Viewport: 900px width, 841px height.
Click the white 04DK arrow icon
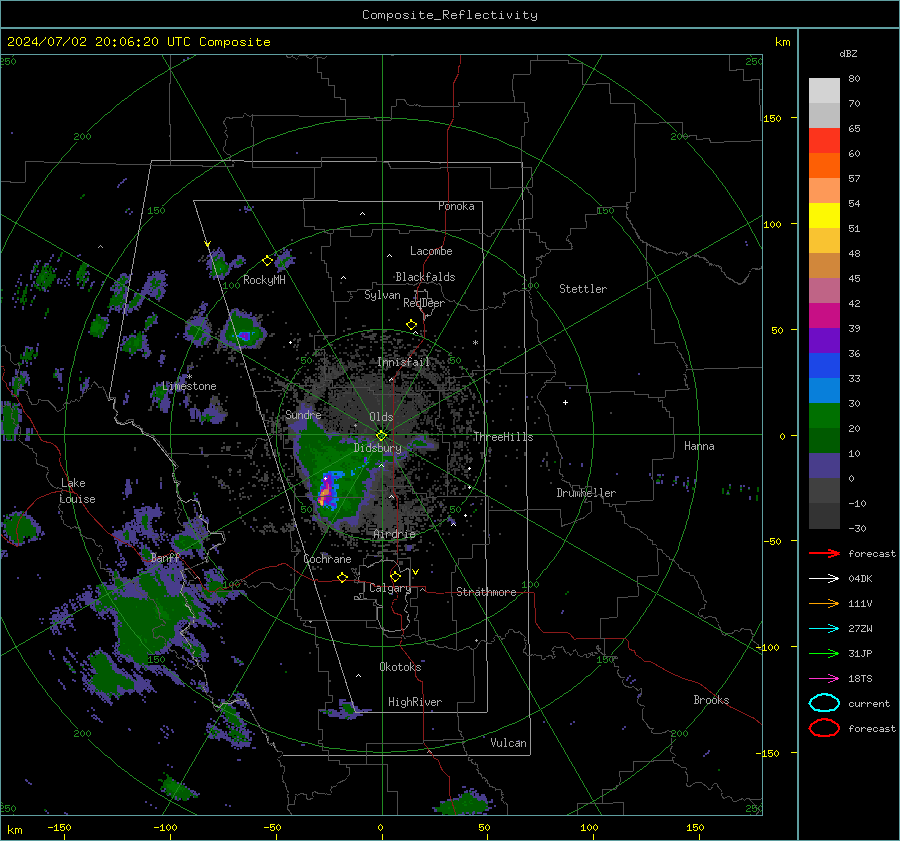pyautogui.click(x=824, y=579)
